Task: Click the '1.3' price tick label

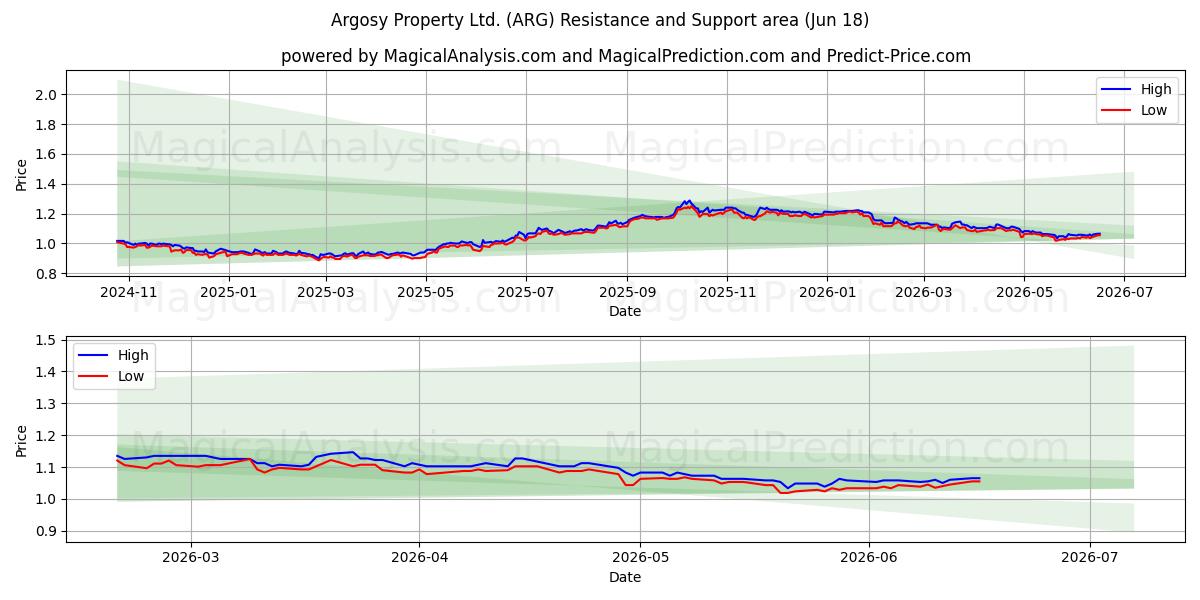Action: 48,404
